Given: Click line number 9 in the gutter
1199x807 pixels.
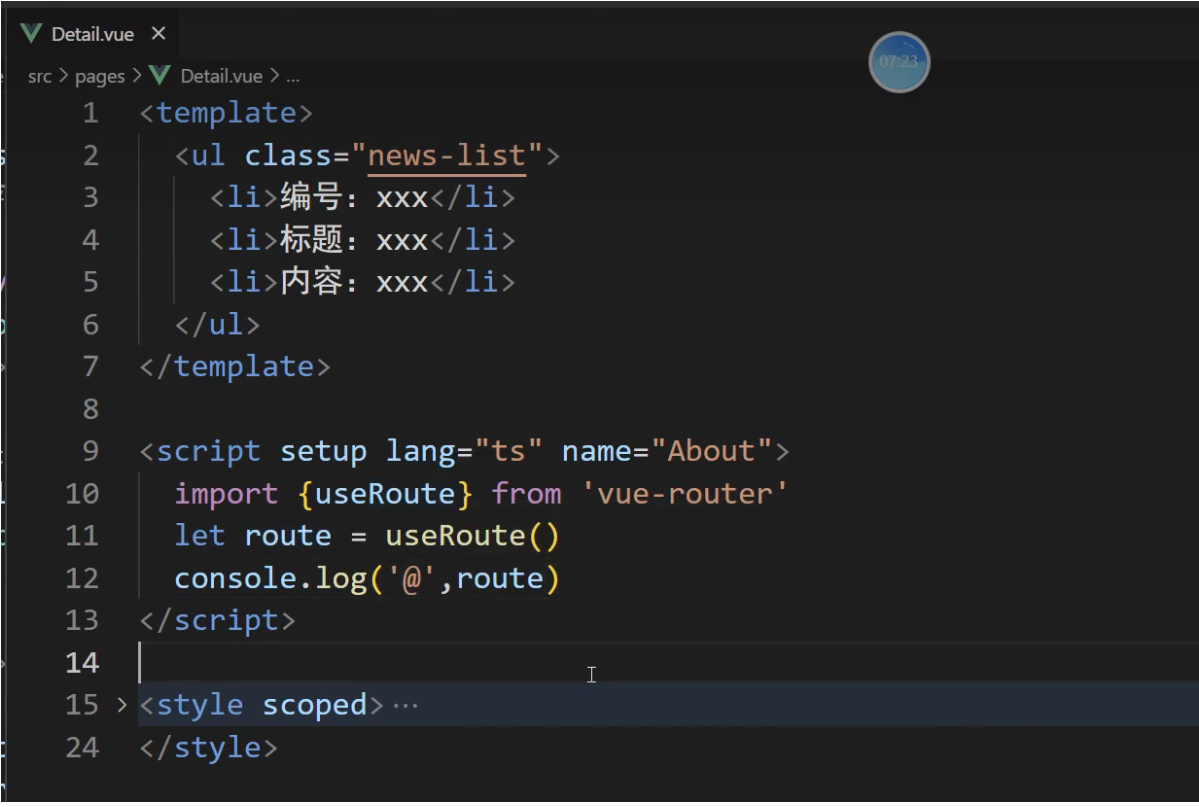Looking at the screenshot, I should [x=90, y=451].
